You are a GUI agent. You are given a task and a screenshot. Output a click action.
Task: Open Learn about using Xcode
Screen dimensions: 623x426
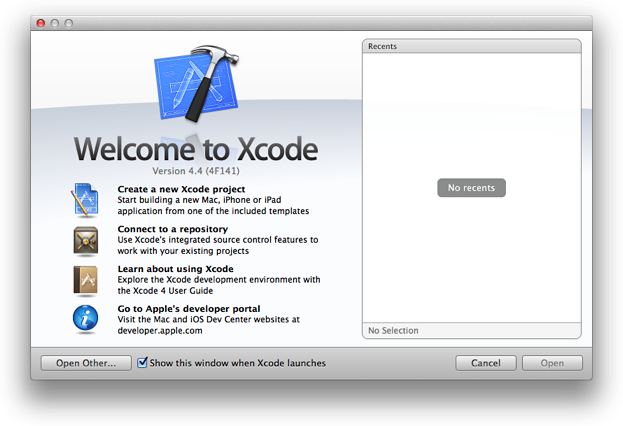[176, 269]
